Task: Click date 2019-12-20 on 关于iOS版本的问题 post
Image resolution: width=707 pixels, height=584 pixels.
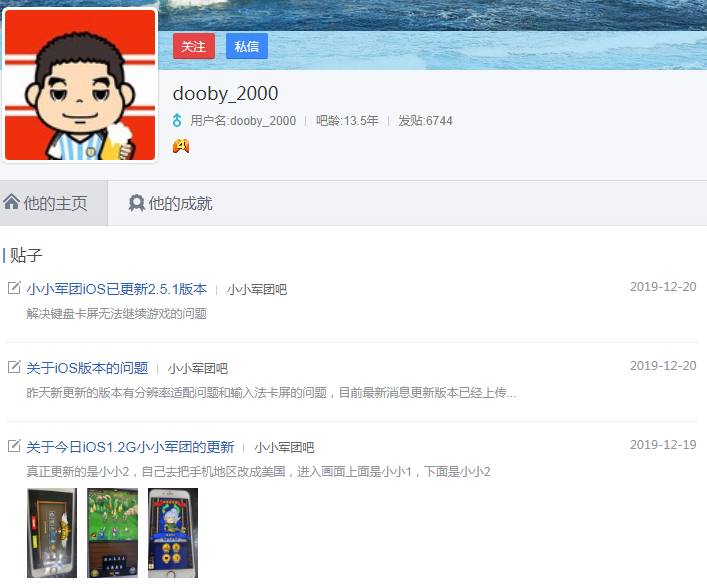Action: click(663, 366)
